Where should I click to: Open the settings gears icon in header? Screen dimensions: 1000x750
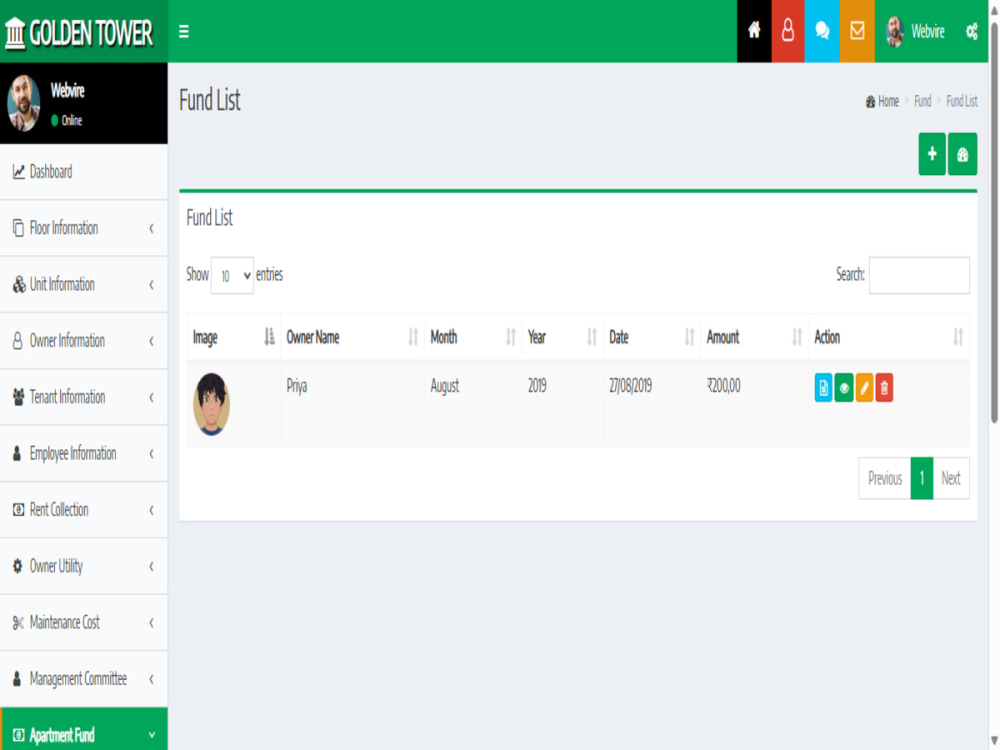click(x=971, y=31)
